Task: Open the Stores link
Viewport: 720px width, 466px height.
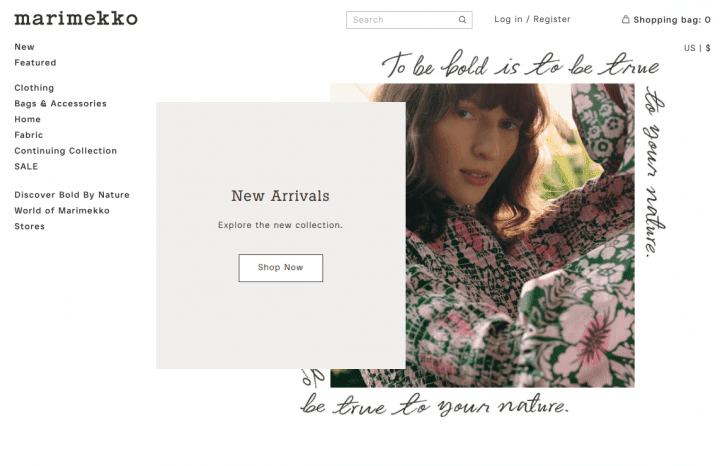Action: [29, 226]
